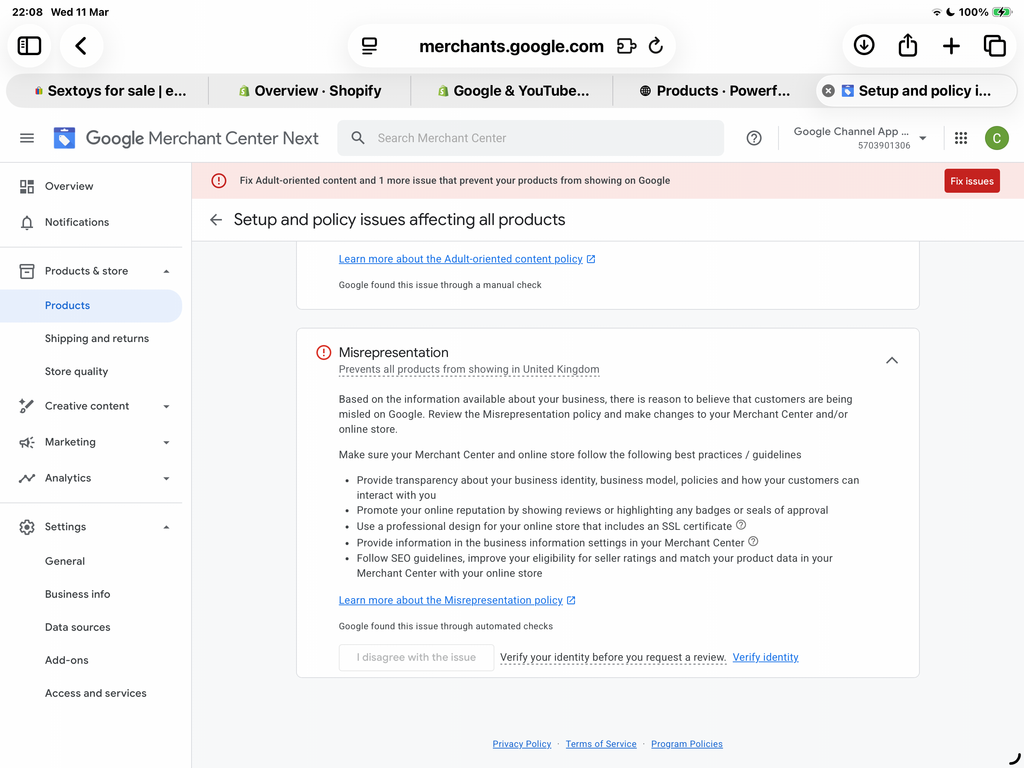
Task: Click Prevents all products from showing text
Action: click(469, 370)
